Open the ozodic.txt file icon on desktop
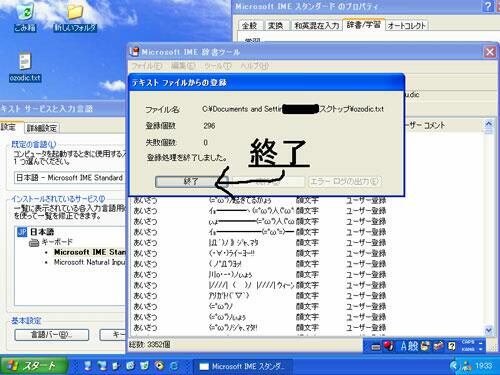 25,67
